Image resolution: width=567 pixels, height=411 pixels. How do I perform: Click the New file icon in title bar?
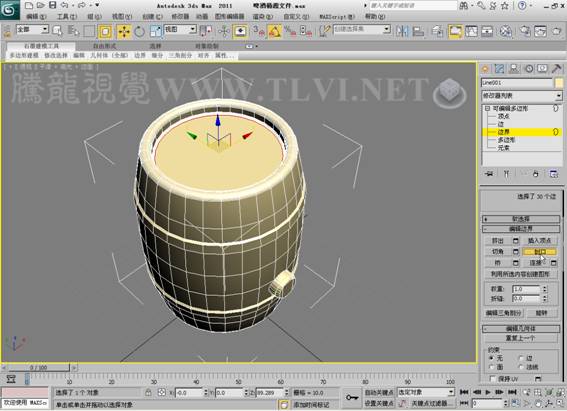pyautogui.click(x=29, y=5)
